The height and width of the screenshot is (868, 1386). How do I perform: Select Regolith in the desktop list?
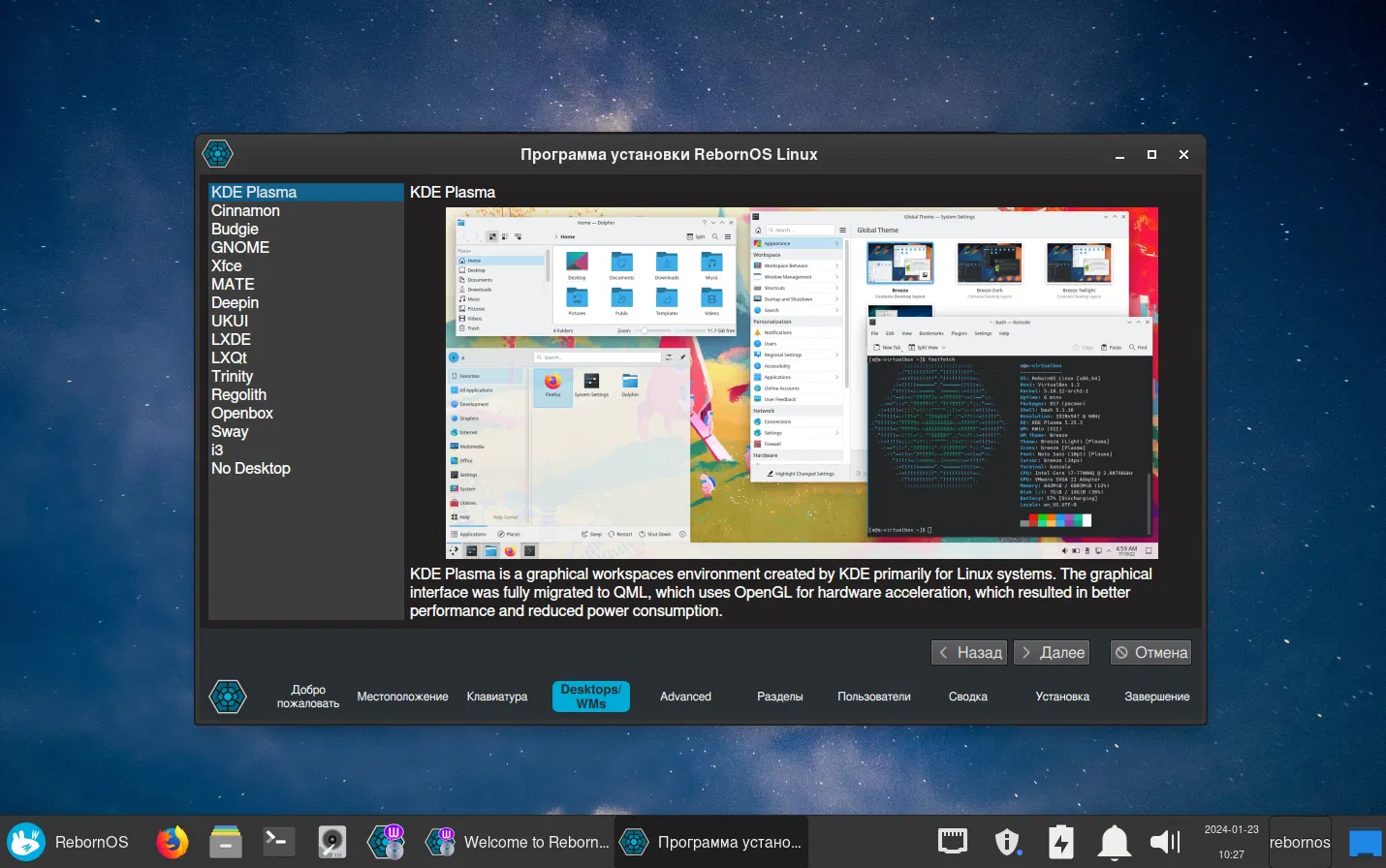[306, 394]
